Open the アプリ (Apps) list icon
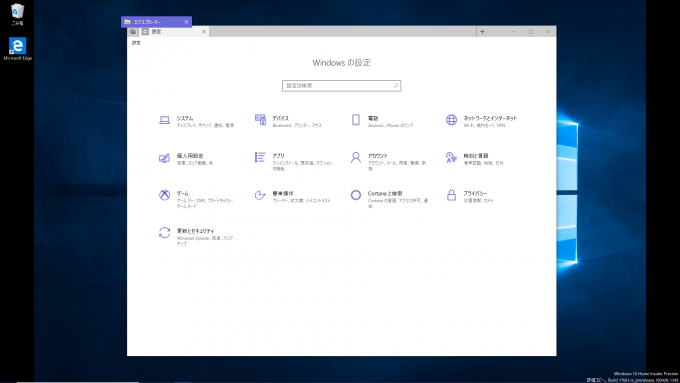 point(260,157)
